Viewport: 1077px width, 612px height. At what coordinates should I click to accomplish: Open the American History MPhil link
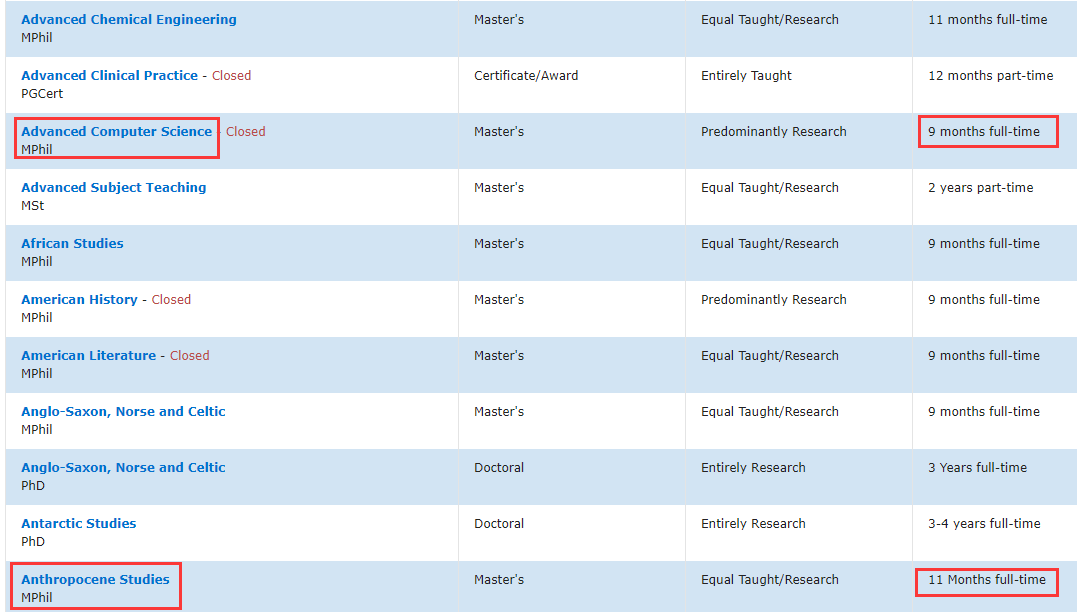click(79, 300)
